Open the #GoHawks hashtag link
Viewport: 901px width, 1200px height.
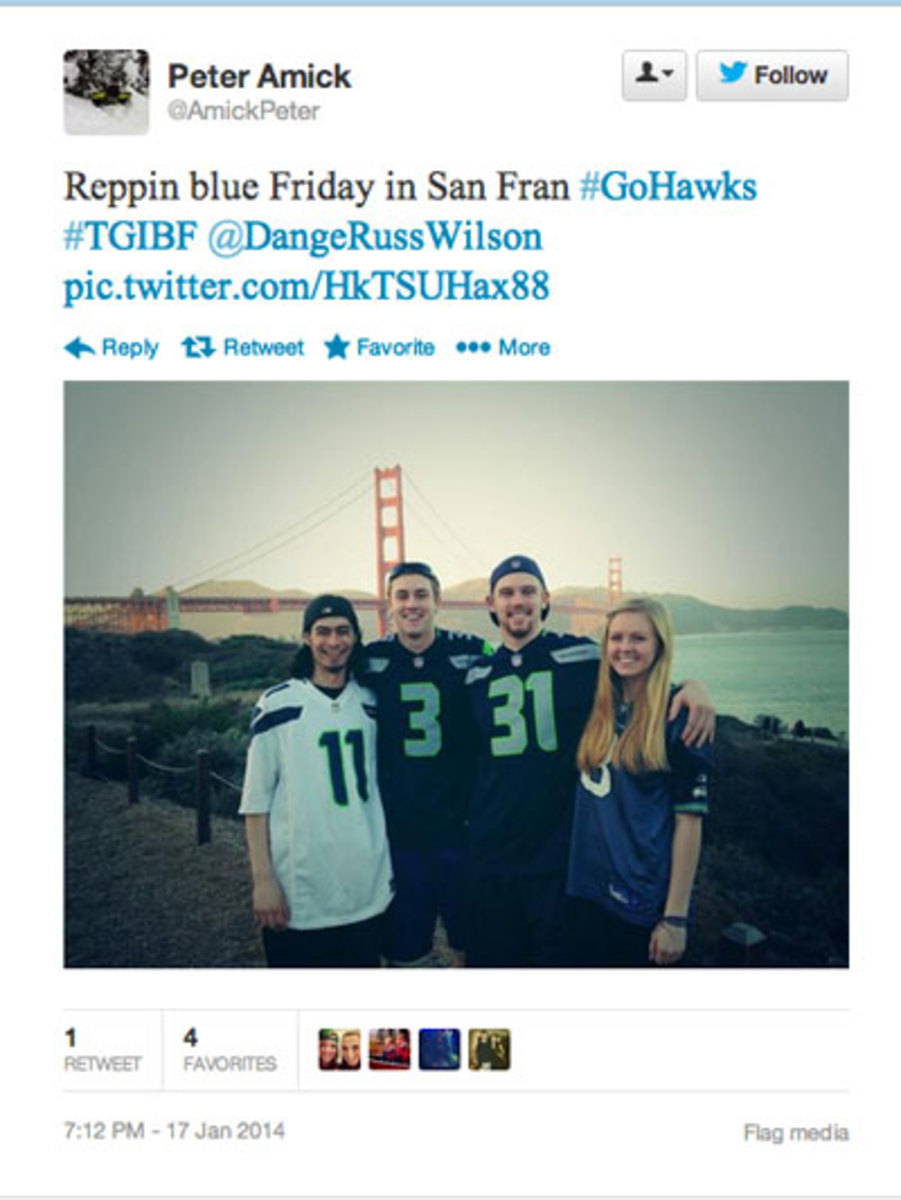click(x=668, y=186)
